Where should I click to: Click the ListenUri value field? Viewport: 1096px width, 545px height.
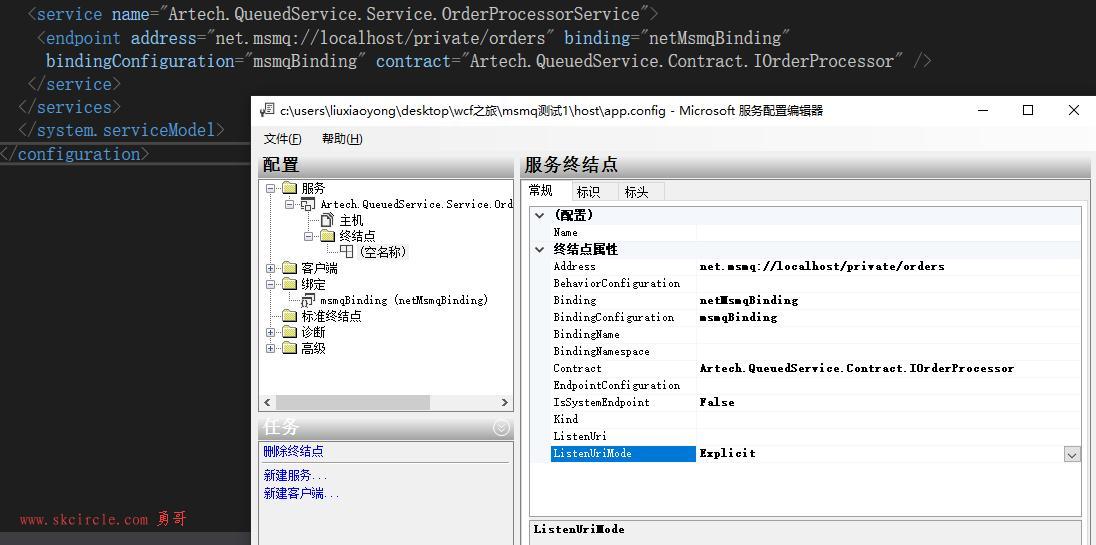click(888, 437)
